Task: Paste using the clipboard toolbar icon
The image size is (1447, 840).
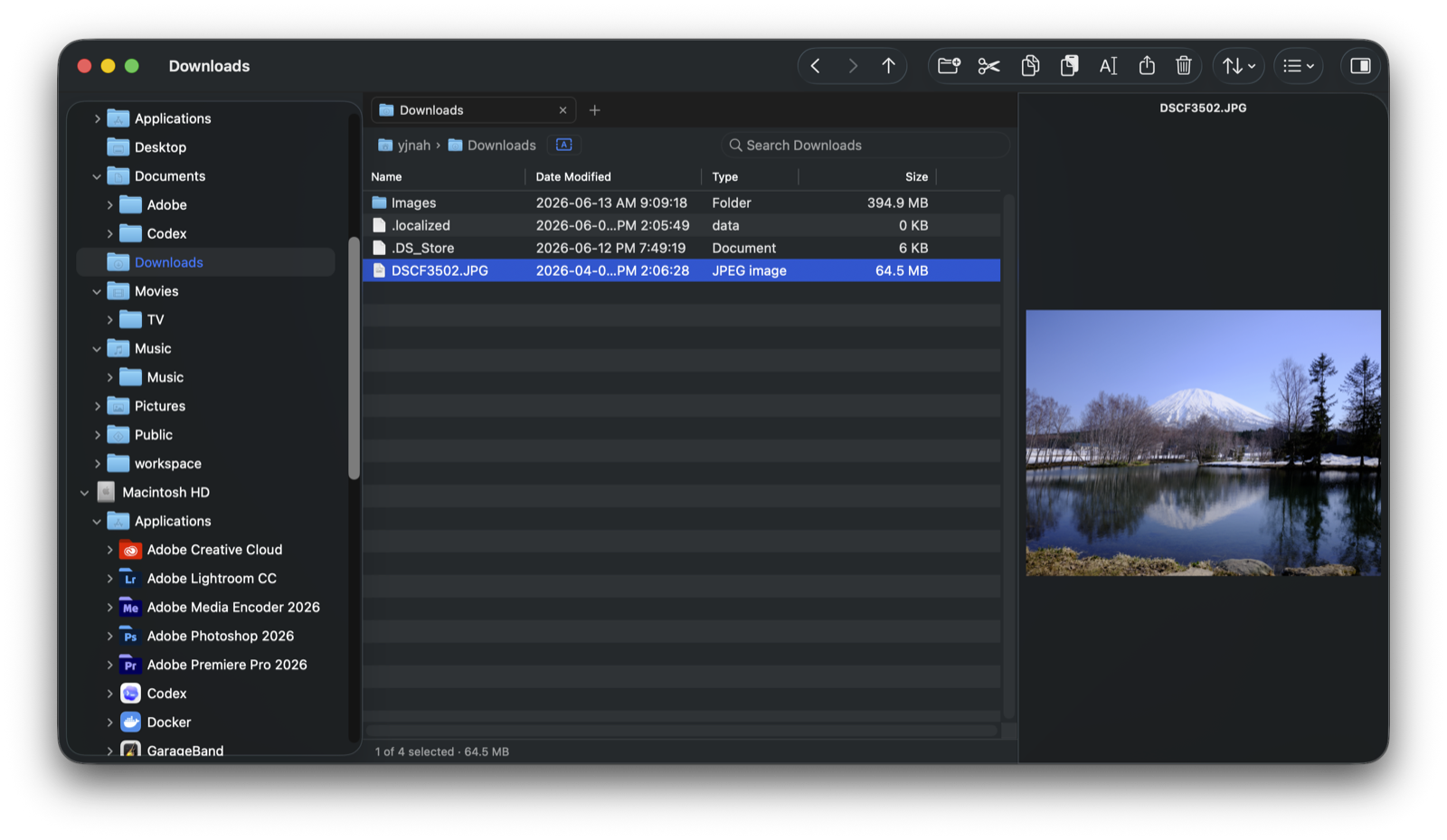Action: [1069, 66]
